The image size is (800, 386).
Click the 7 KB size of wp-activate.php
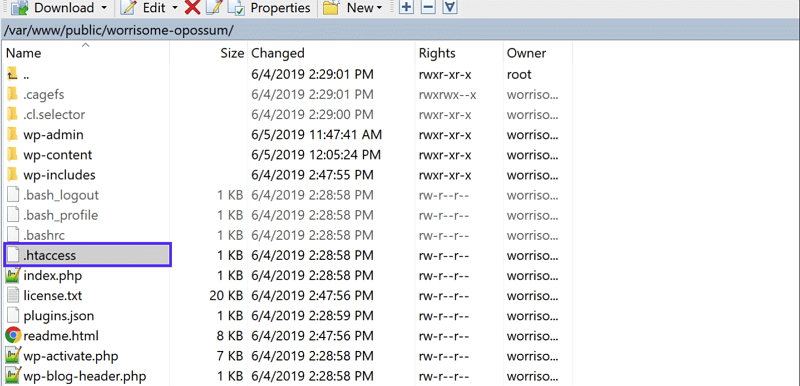coord(230,356)
